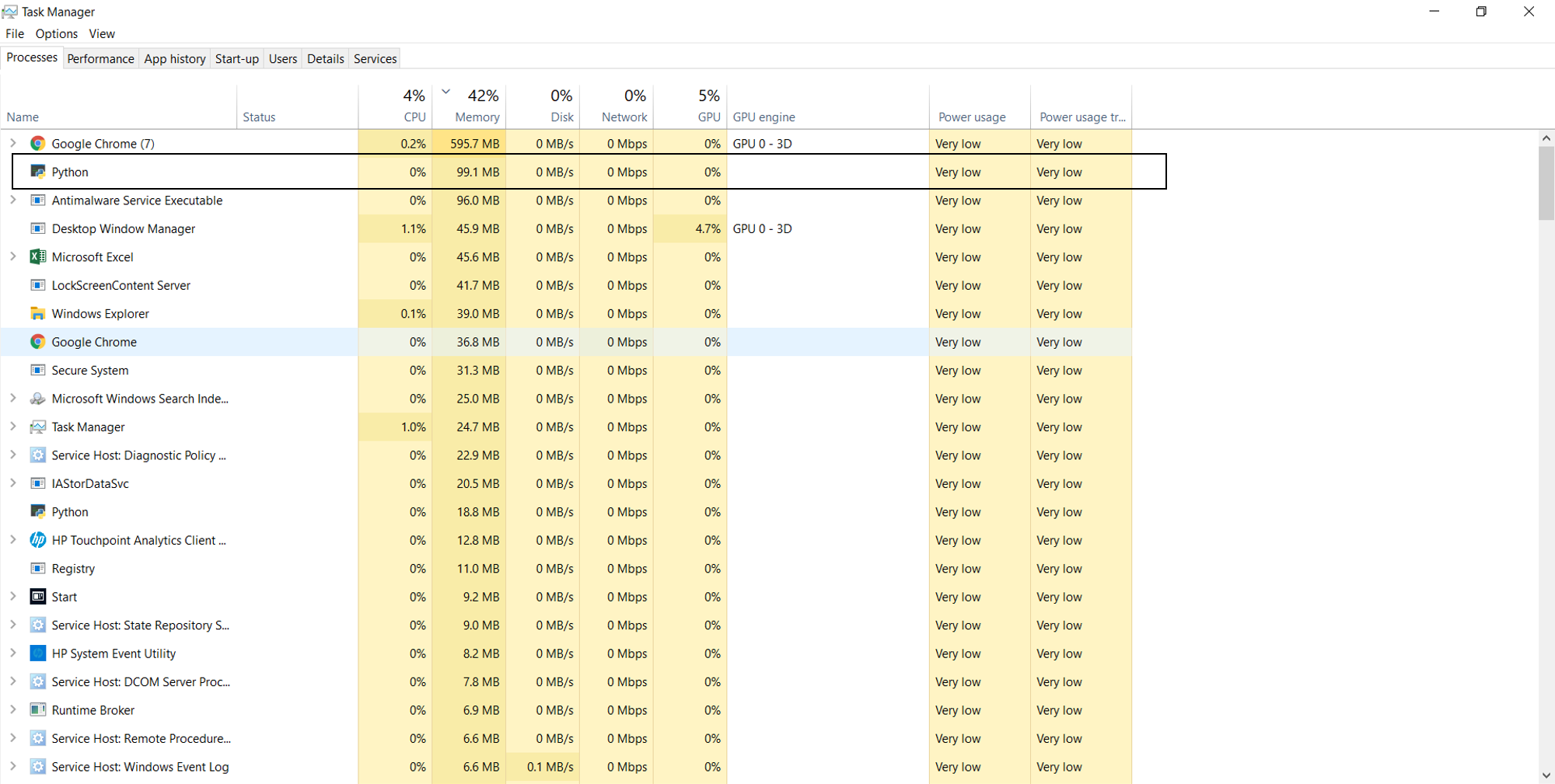Screen dimensions: 1555x784
Task: Click the scrollbar up arrow
Action: tap(1546, 138)
